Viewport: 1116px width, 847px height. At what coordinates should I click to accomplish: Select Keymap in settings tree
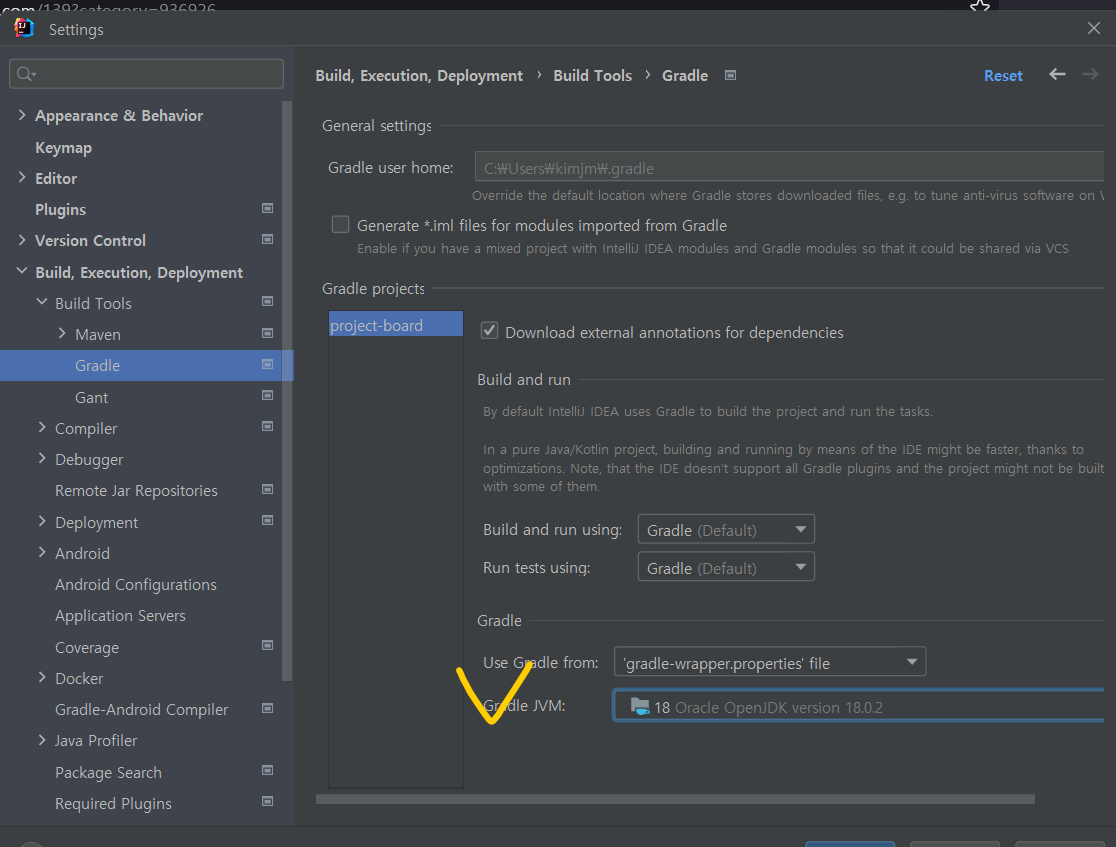(x=63, y=147)
